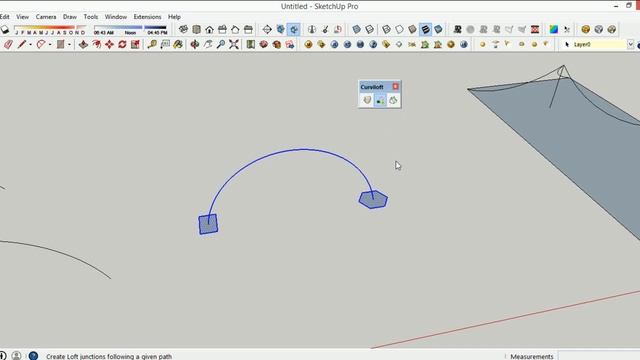Open the Help menu
The image size is (640, 360).
tap(174, 17)
